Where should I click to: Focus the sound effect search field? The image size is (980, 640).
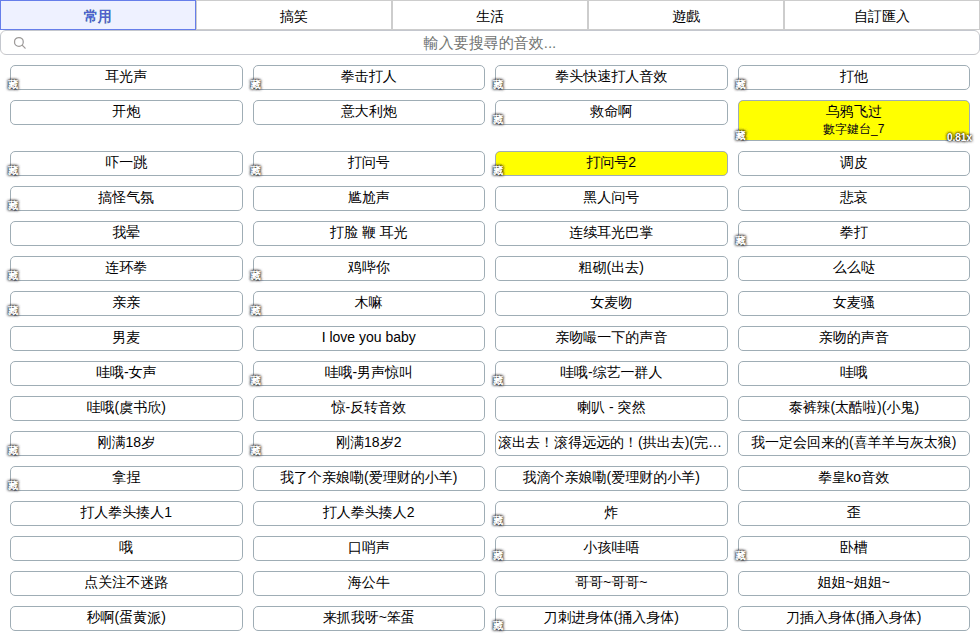tap(490, 43)
